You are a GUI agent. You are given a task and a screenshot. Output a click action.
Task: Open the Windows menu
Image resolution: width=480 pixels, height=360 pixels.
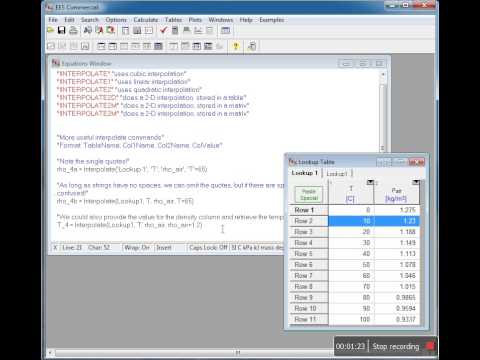coord(221,20)
